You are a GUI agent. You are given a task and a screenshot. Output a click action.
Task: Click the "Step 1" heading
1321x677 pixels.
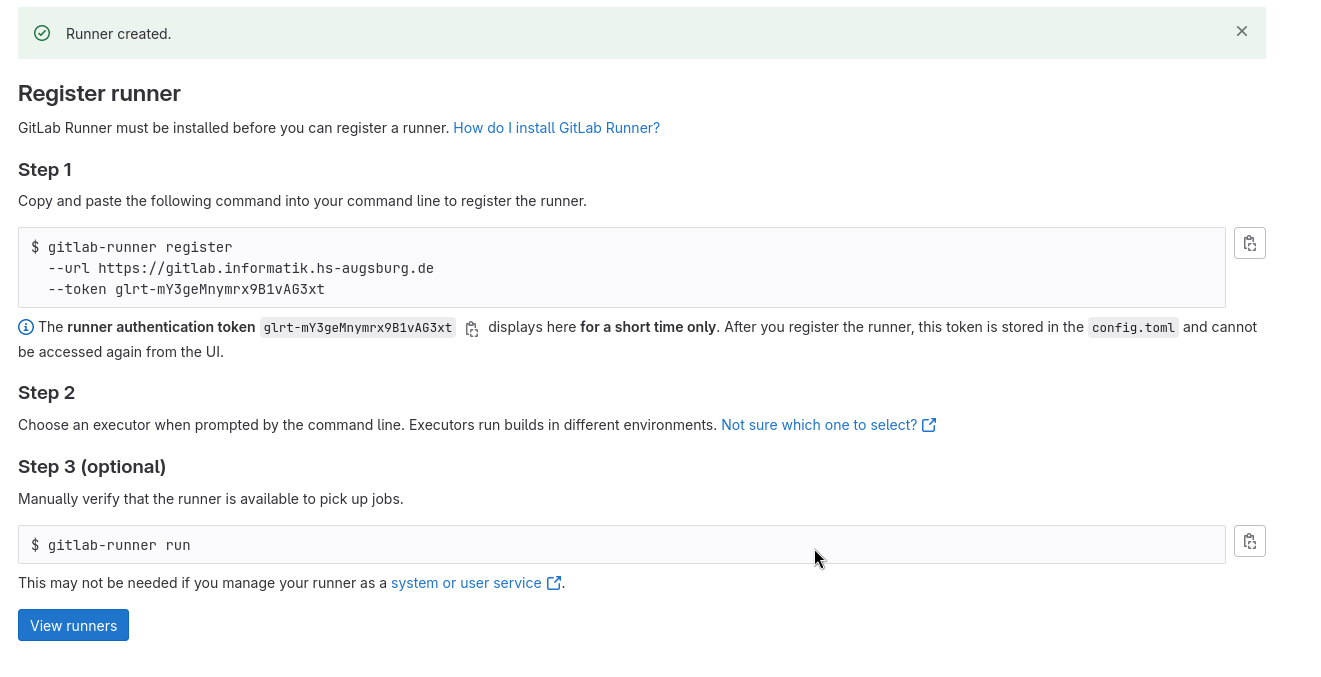point(45,170)
